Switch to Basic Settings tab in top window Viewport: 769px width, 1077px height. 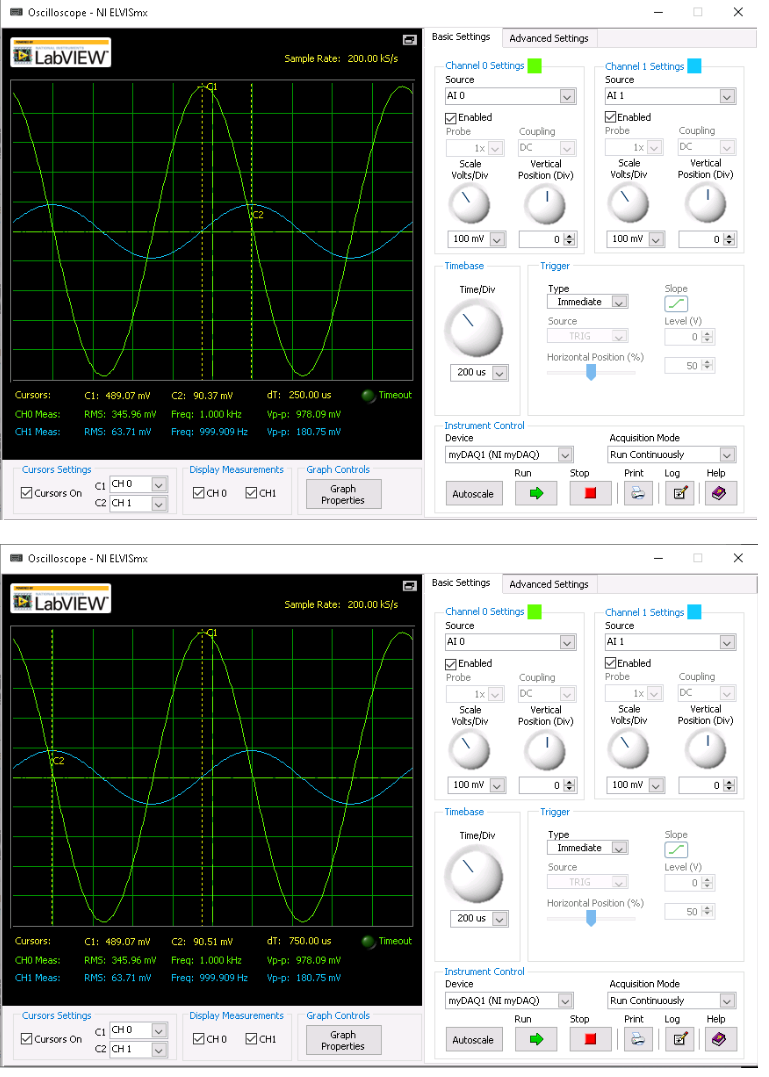pyautogui.click(x=461, y=37)
